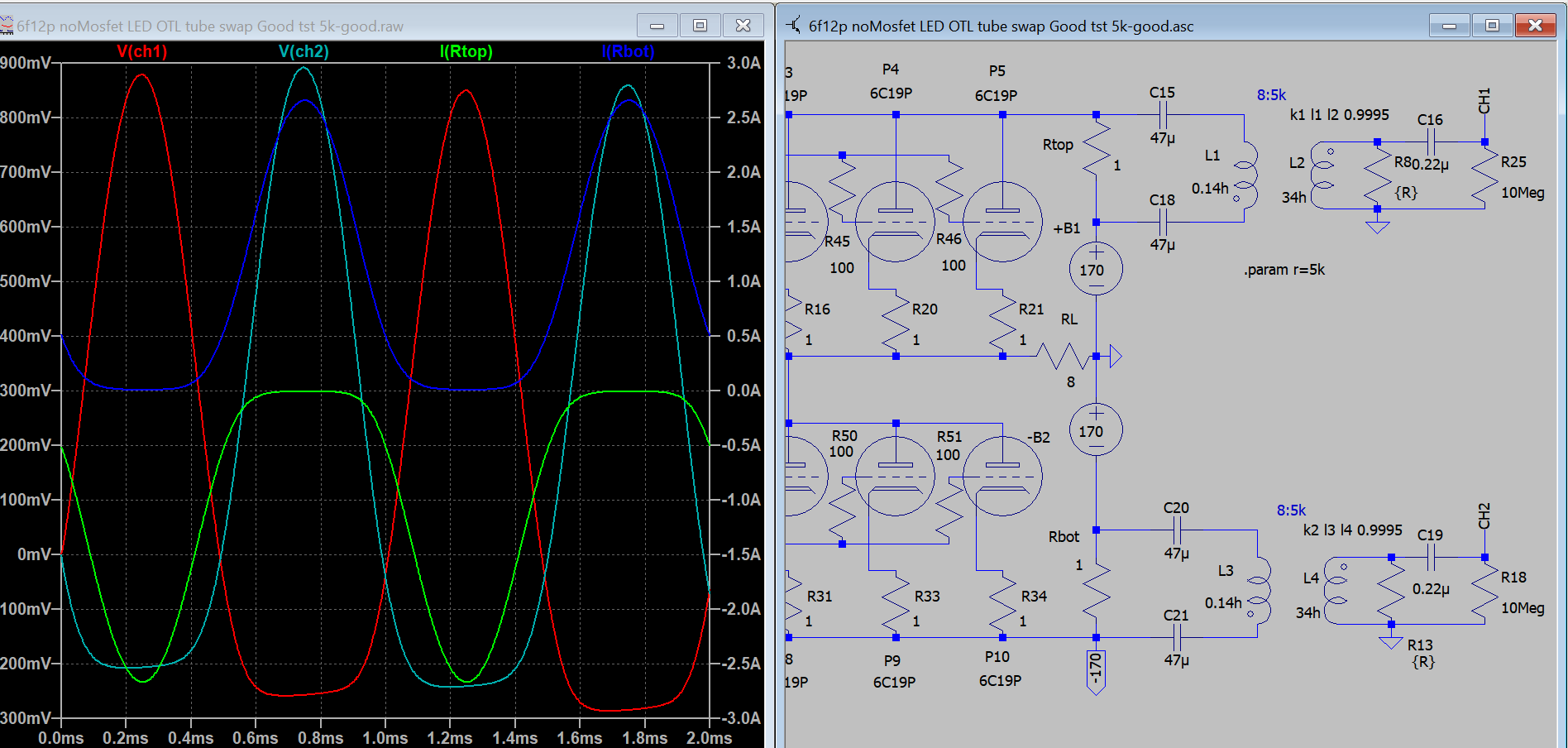Click the k2 l3 l4 0.9995 directive
The height and width of the screenshot is (748, 1568).
(x=1353, y=530)
